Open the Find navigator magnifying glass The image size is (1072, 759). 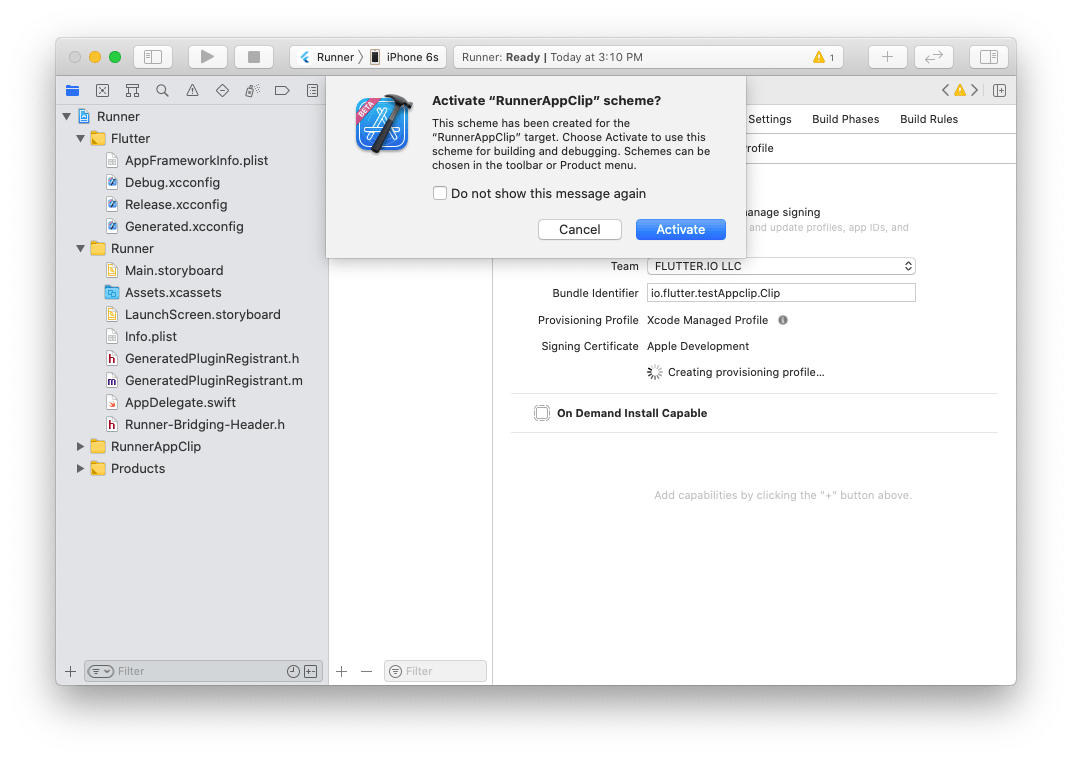pyautogui.click(x=161, y=90)
